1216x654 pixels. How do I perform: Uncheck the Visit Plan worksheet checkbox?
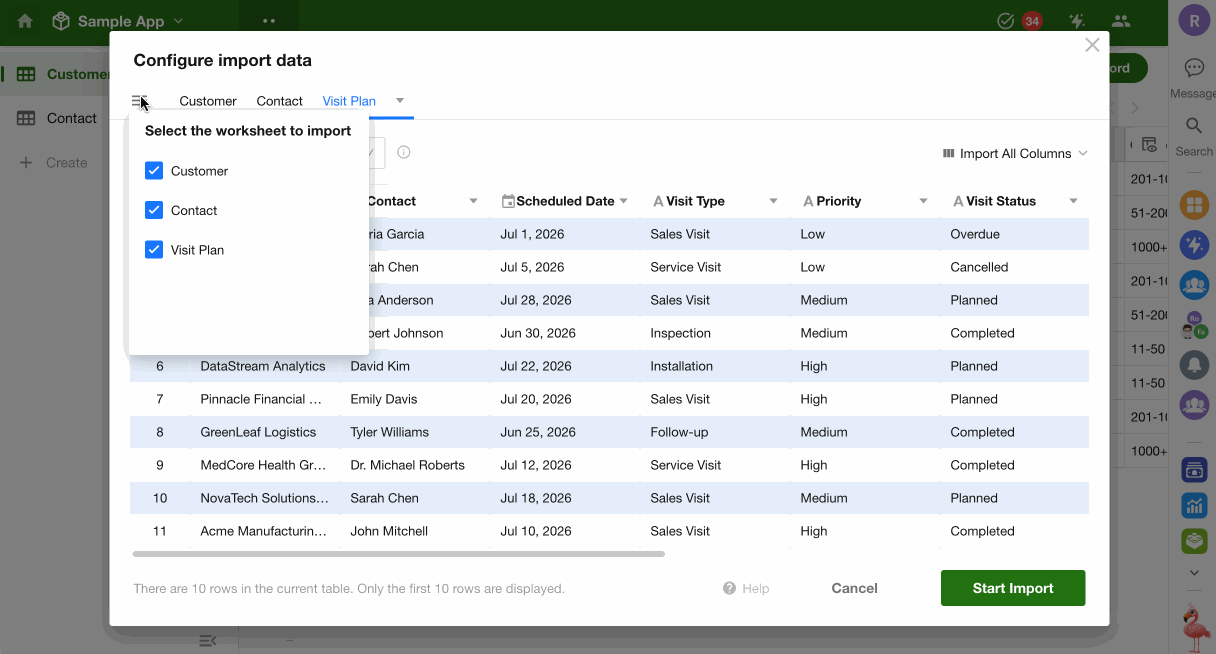(154, 250)
